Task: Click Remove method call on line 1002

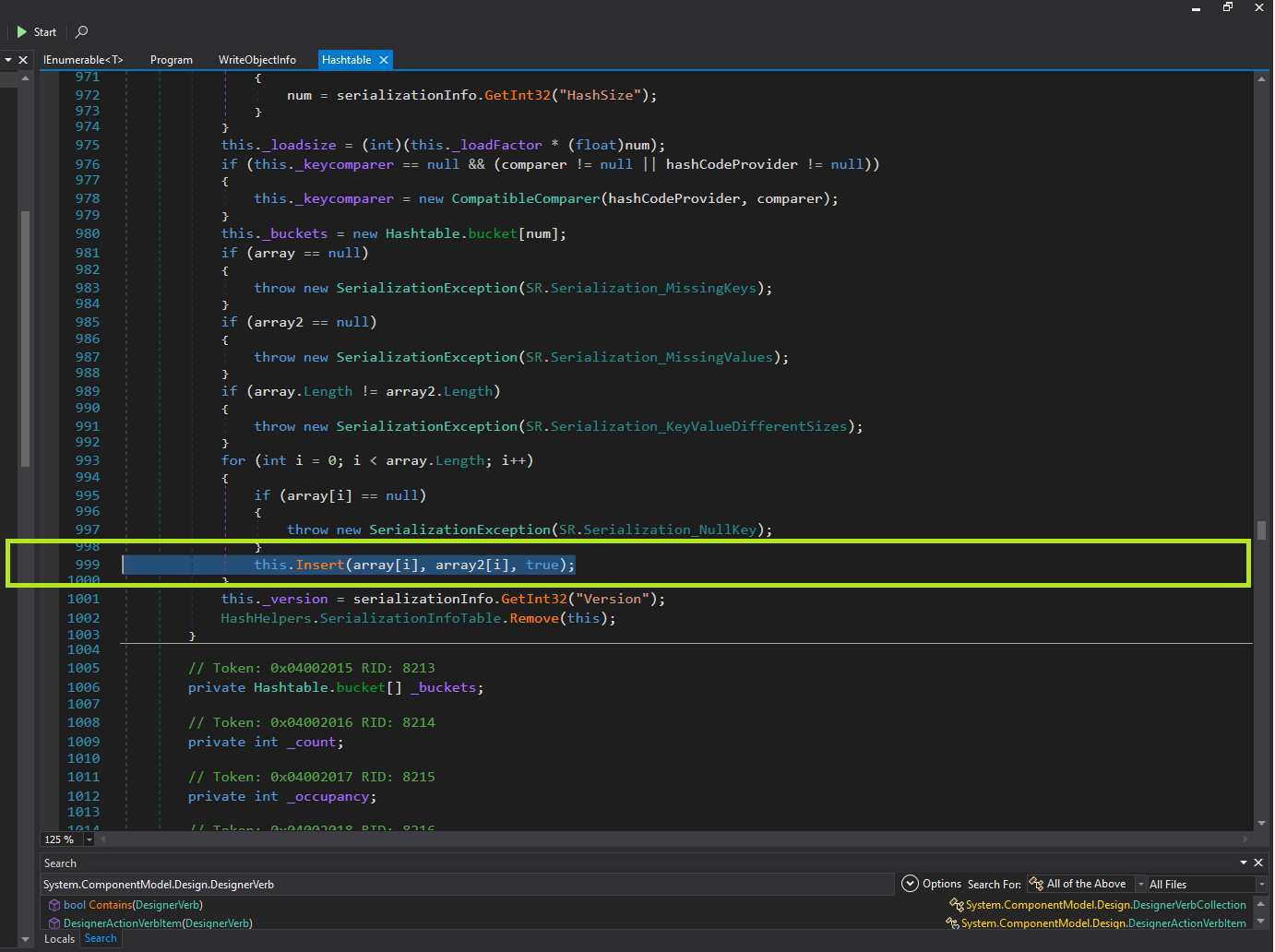Action: (534, 618)
